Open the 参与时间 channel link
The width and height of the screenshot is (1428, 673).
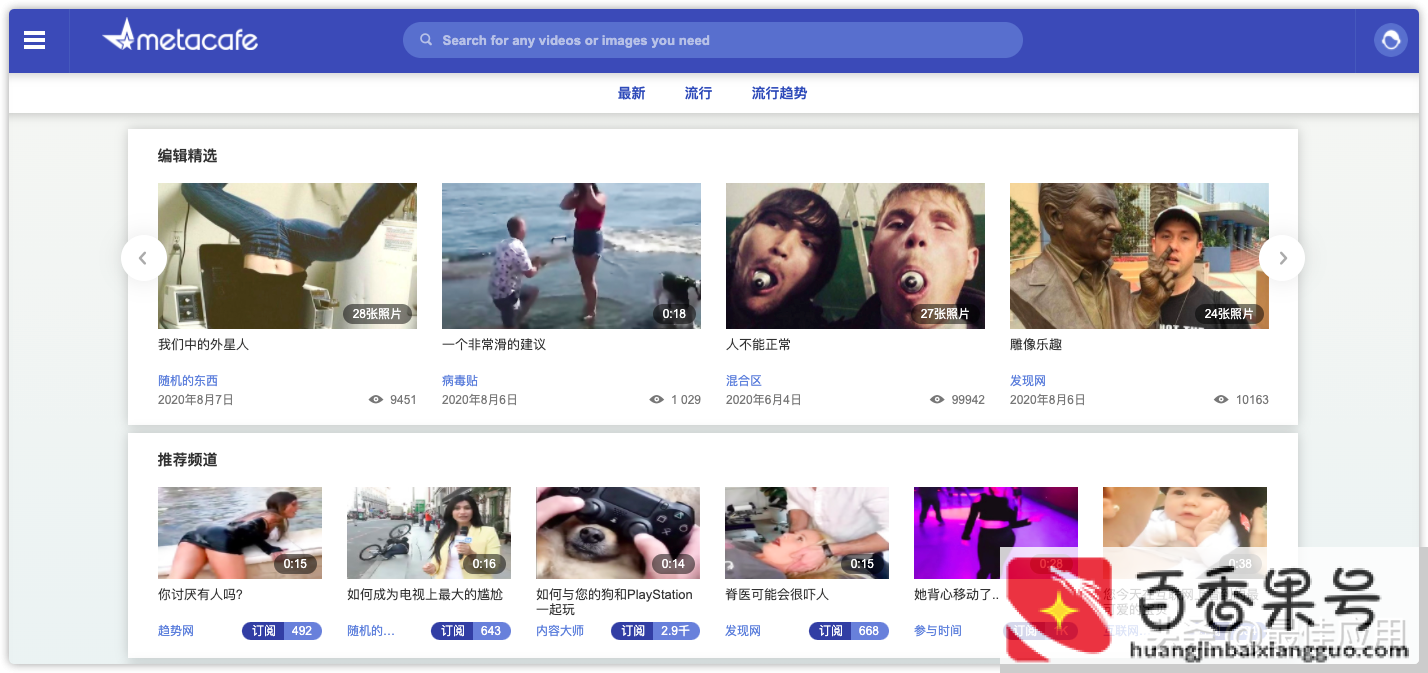(x=938, y=631)
